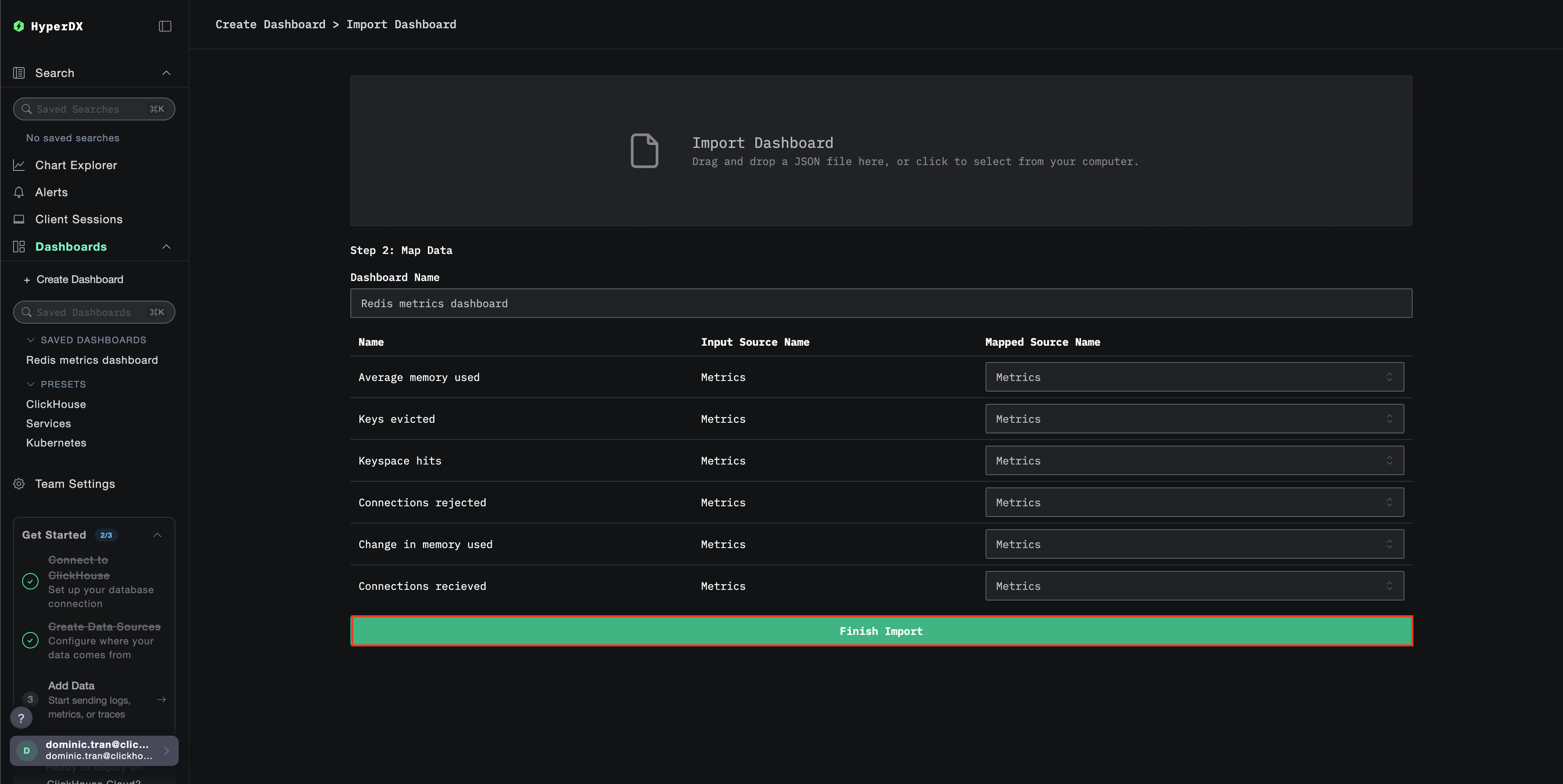Select Import Dashboard in the breadcrumb
1563x784 pixels.
401,24
